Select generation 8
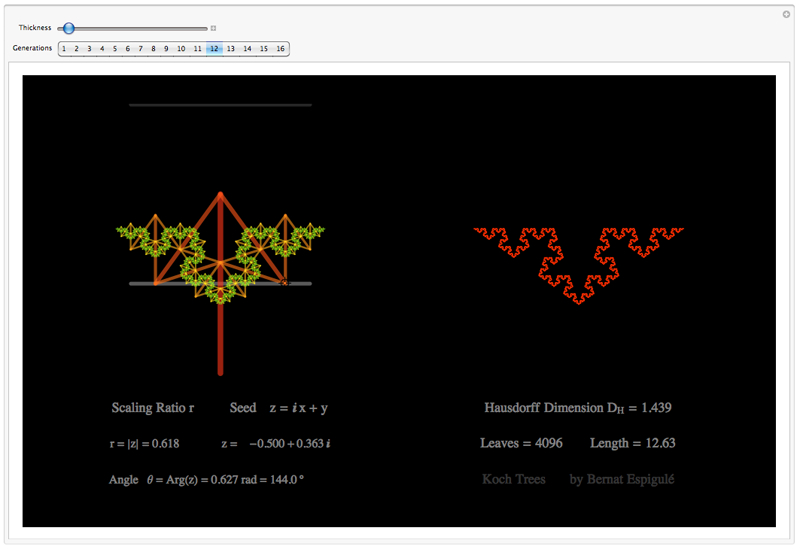The image size is (800, 552). [x=153, y=48]
